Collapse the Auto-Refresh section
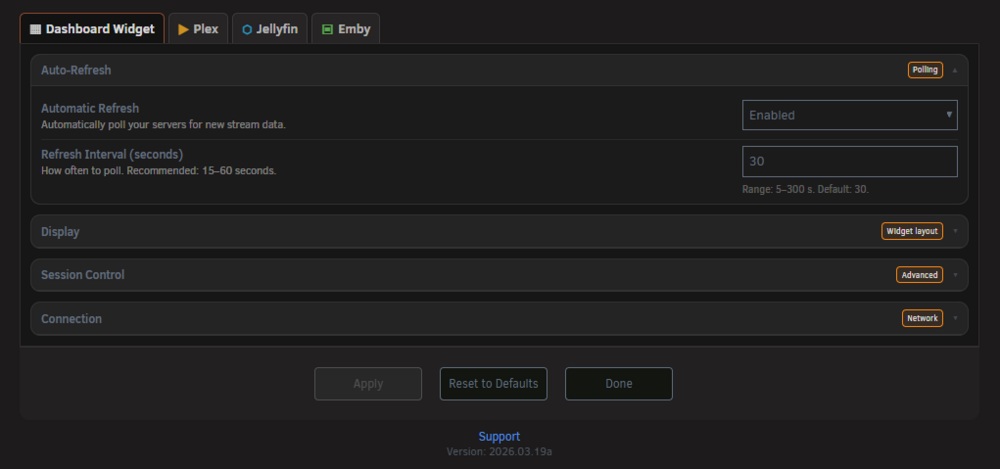The image size is (1000, 469). (499, 70)
